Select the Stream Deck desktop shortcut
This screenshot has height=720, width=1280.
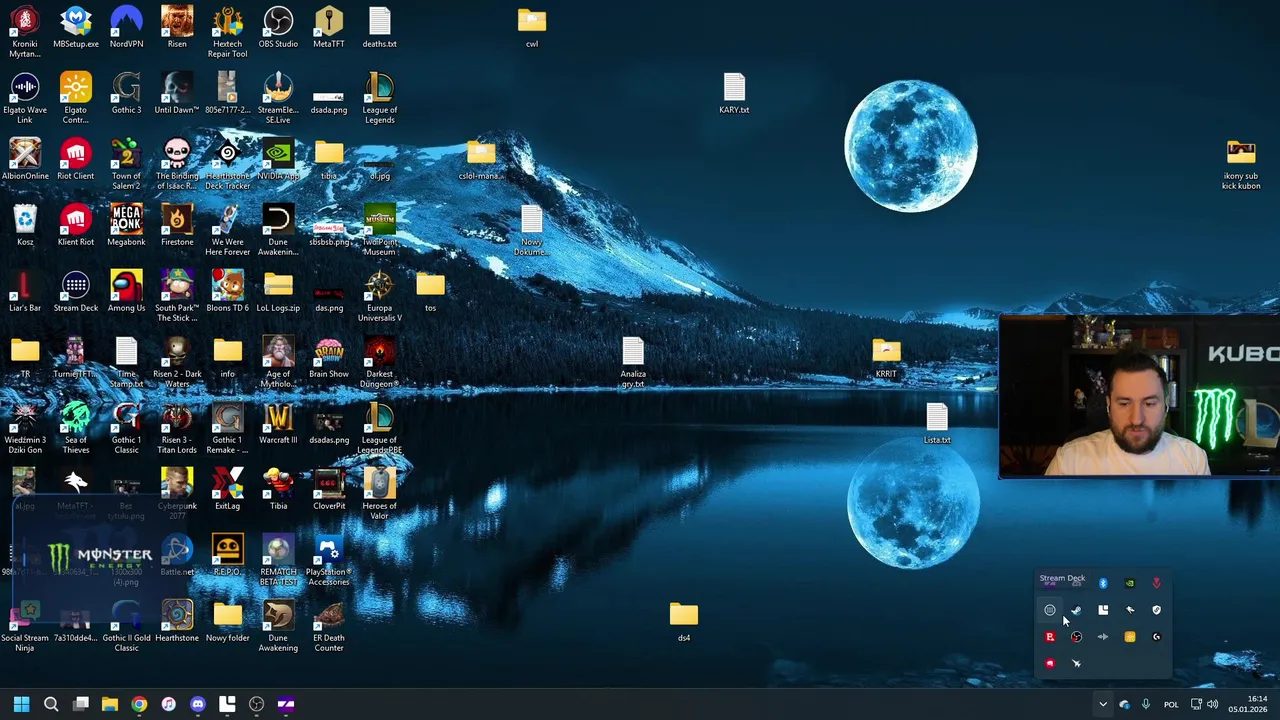pos(76,291)
